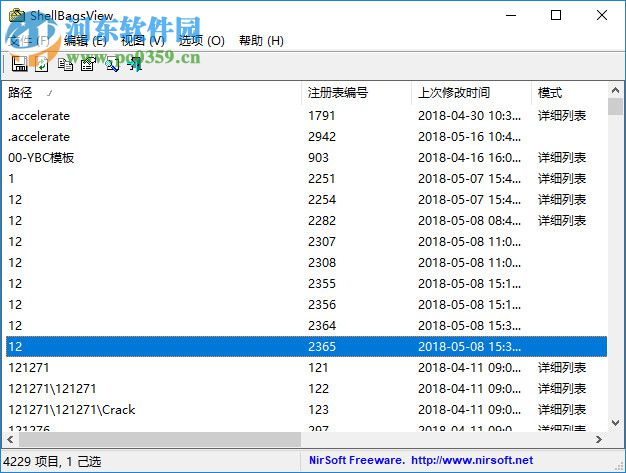Select the .accelerate row numbered 1791
Image resolution: width=626 pixels, height=473 pixels.
[307, 116]
